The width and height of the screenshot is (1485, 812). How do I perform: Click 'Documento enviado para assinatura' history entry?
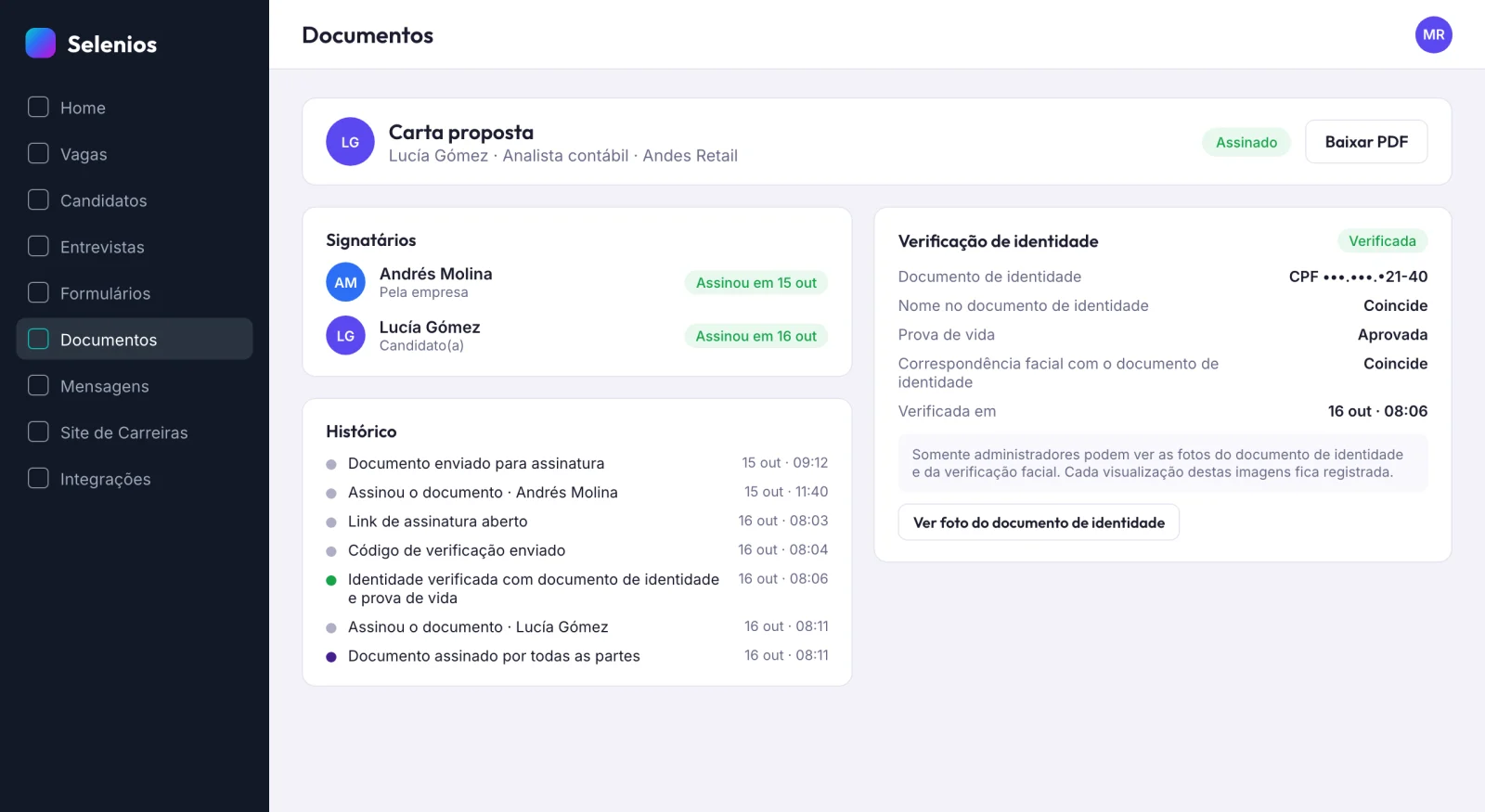[576, 463]
